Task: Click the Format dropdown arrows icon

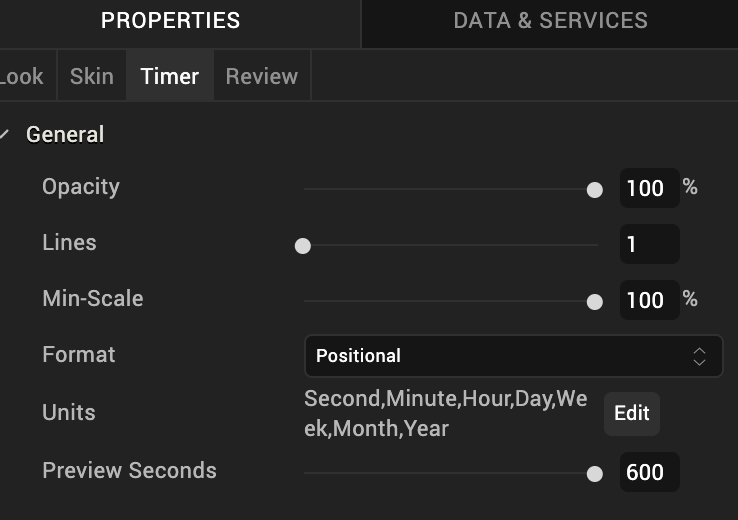Action: point(700,356)
